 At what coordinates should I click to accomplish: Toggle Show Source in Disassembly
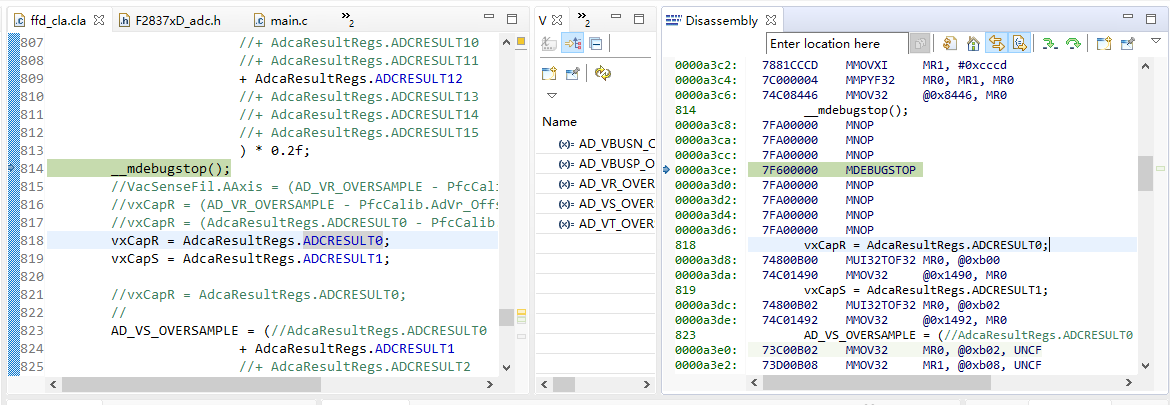coord(1020,43)
